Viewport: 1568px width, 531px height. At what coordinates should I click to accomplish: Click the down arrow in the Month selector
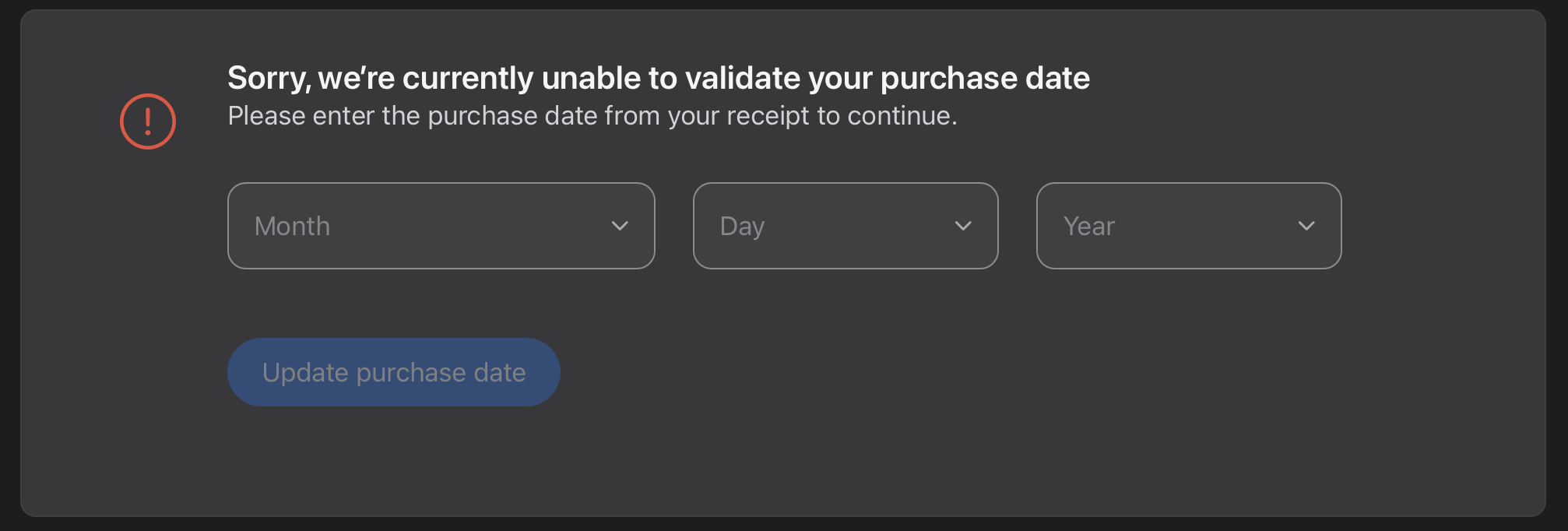click(x=620, y=226)
